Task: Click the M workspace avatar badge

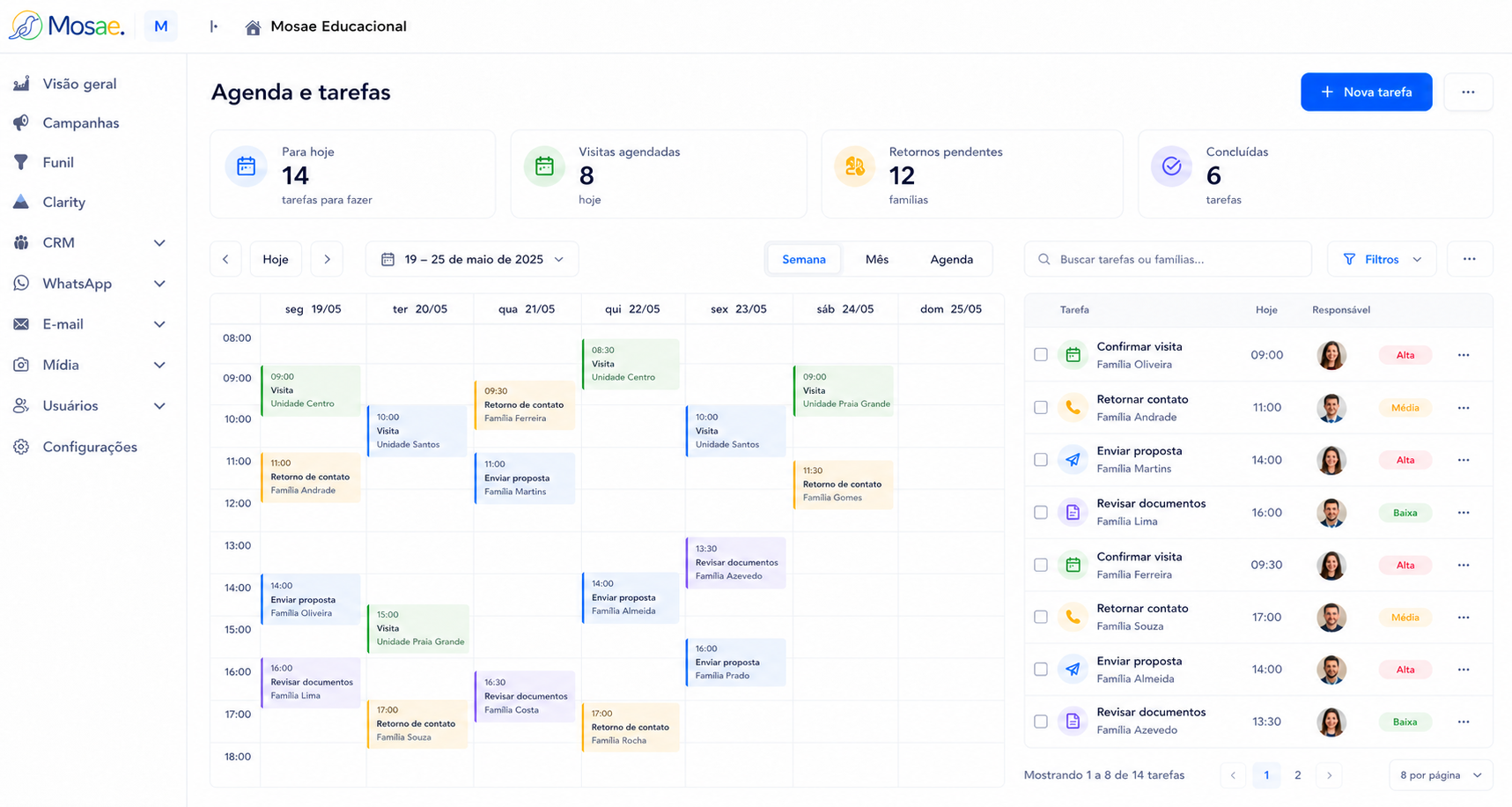Action: pos(160,26)
